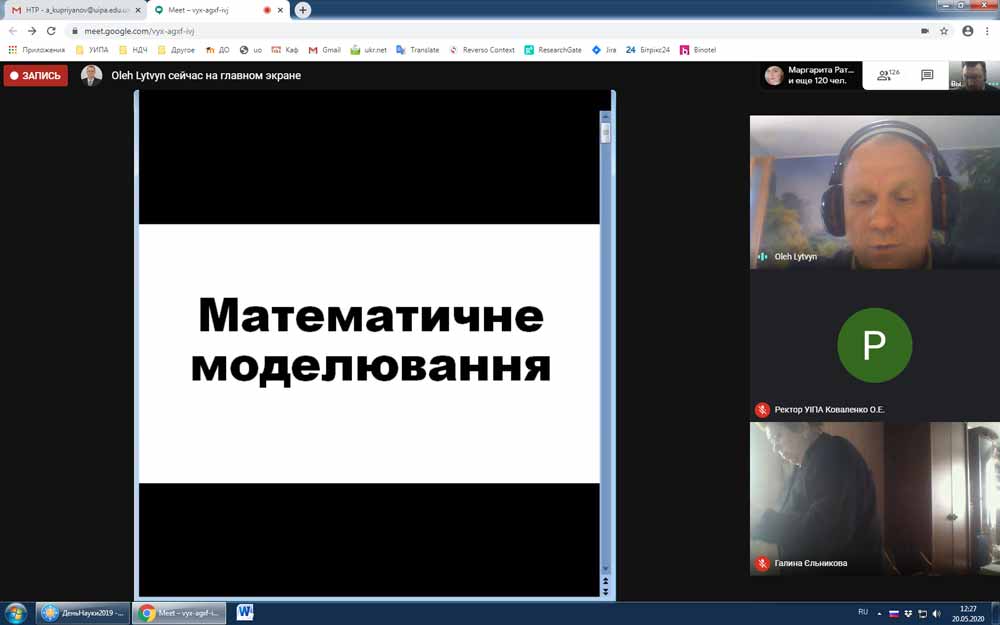The height and width of the screenshot is (625, 1000).
Task: Click the red ЗАПИСЬ recording indicator
Action: (x=36, y=76)
